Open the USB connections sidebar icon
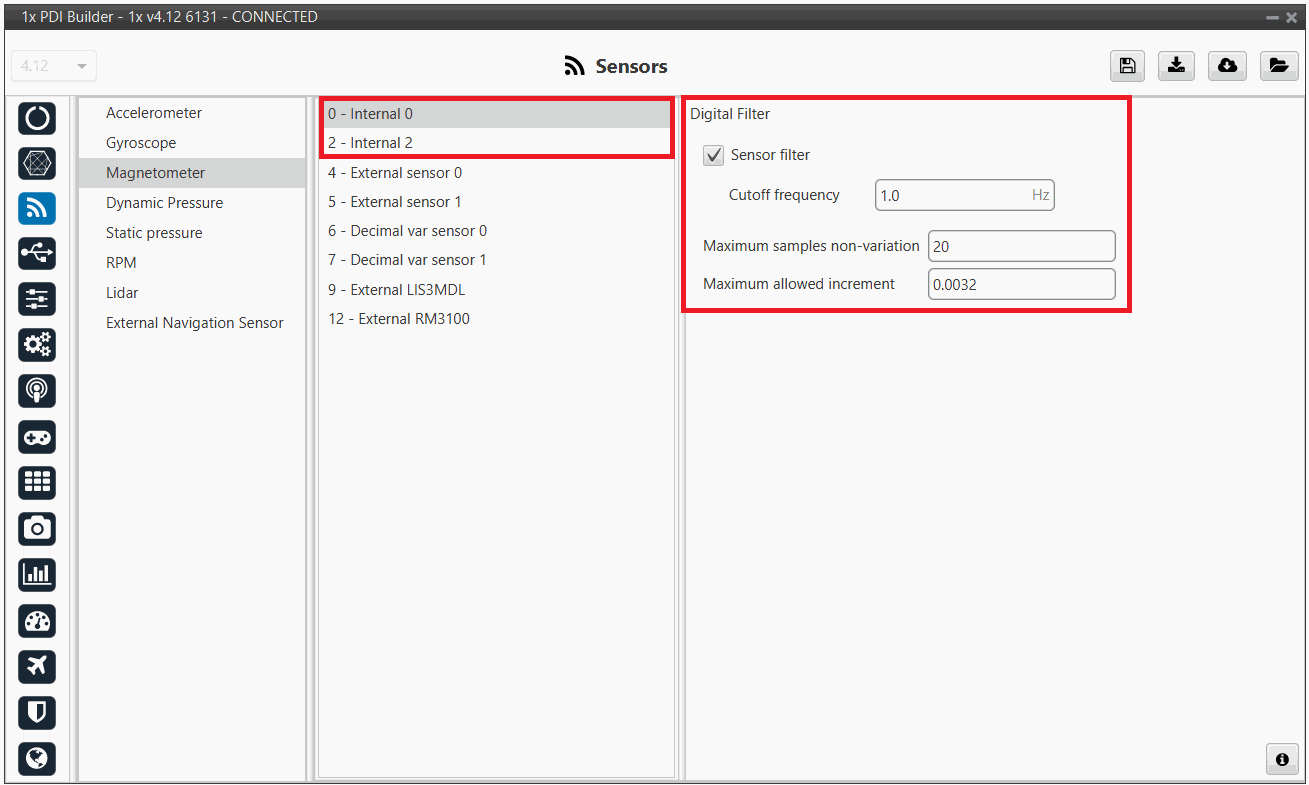The width and height of the screenshot is (1309, 785). coord(37,254)
